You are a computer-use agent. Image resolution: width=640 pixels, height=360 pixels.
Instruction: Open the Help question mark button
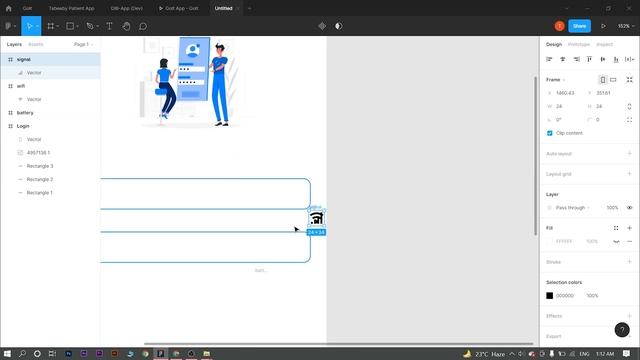pyautogui.click(x=622, y=329)
